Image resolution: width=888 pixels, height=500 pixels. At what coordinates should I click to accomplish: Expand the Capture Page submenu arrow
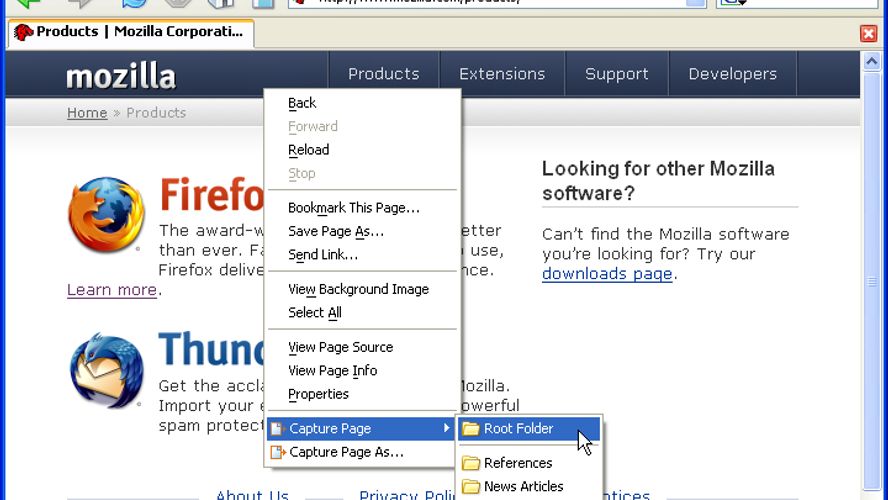tap(447, 428)
